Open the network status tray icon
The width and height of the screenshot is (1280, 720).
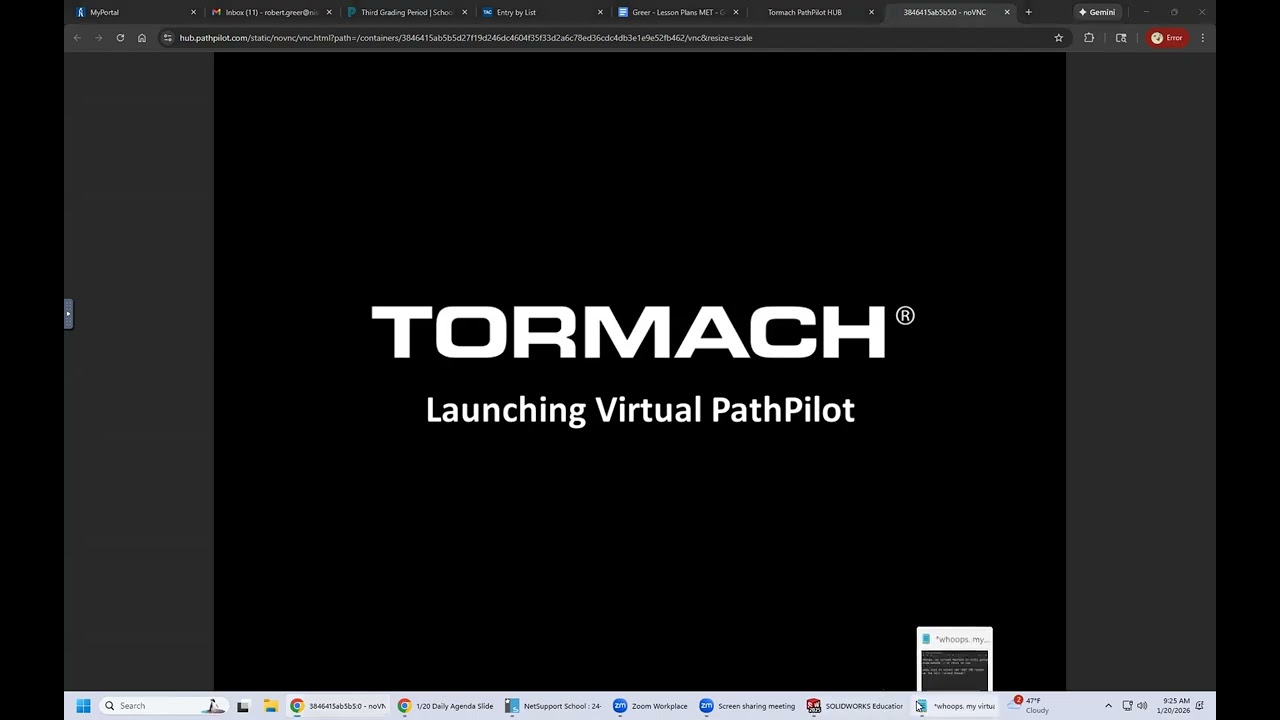1127,706
